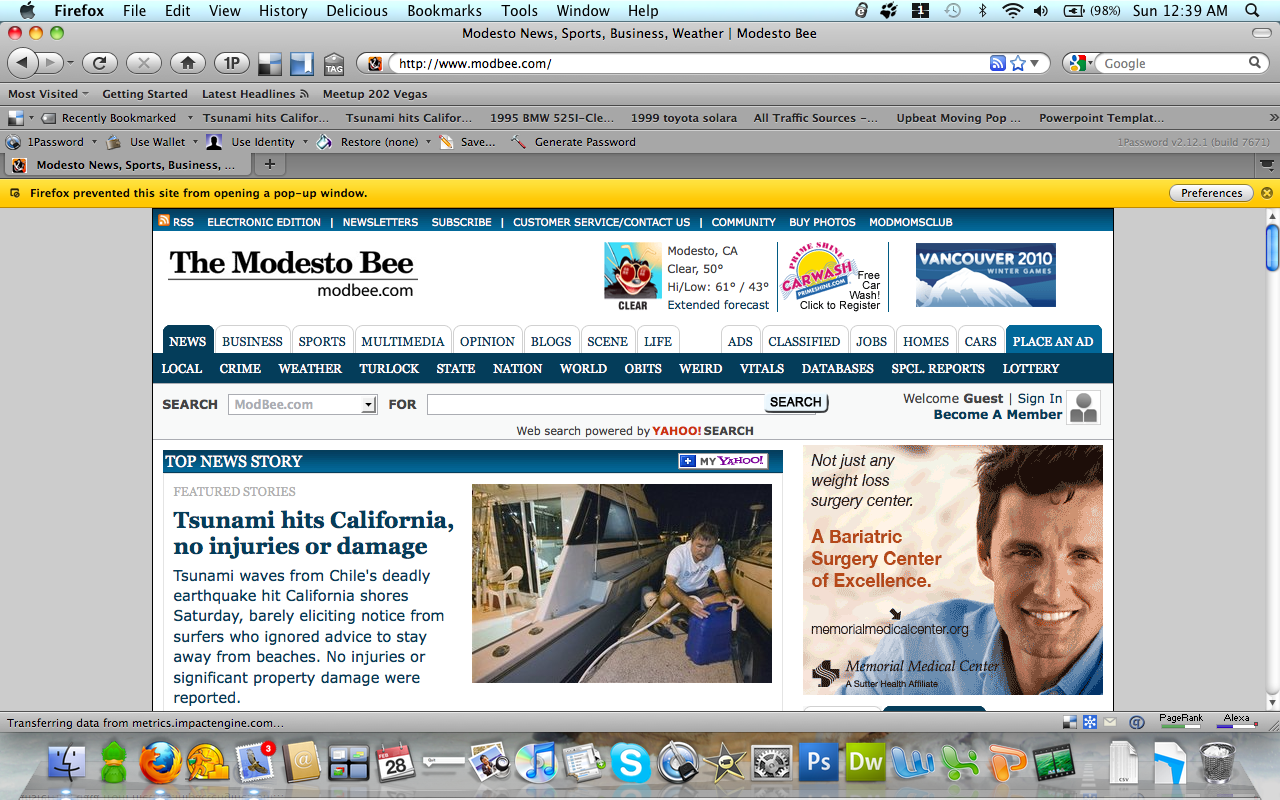The height and width of the screenshot is (800, 1280).
Task: Open the LOTTERY section link
Action: 1031,368
